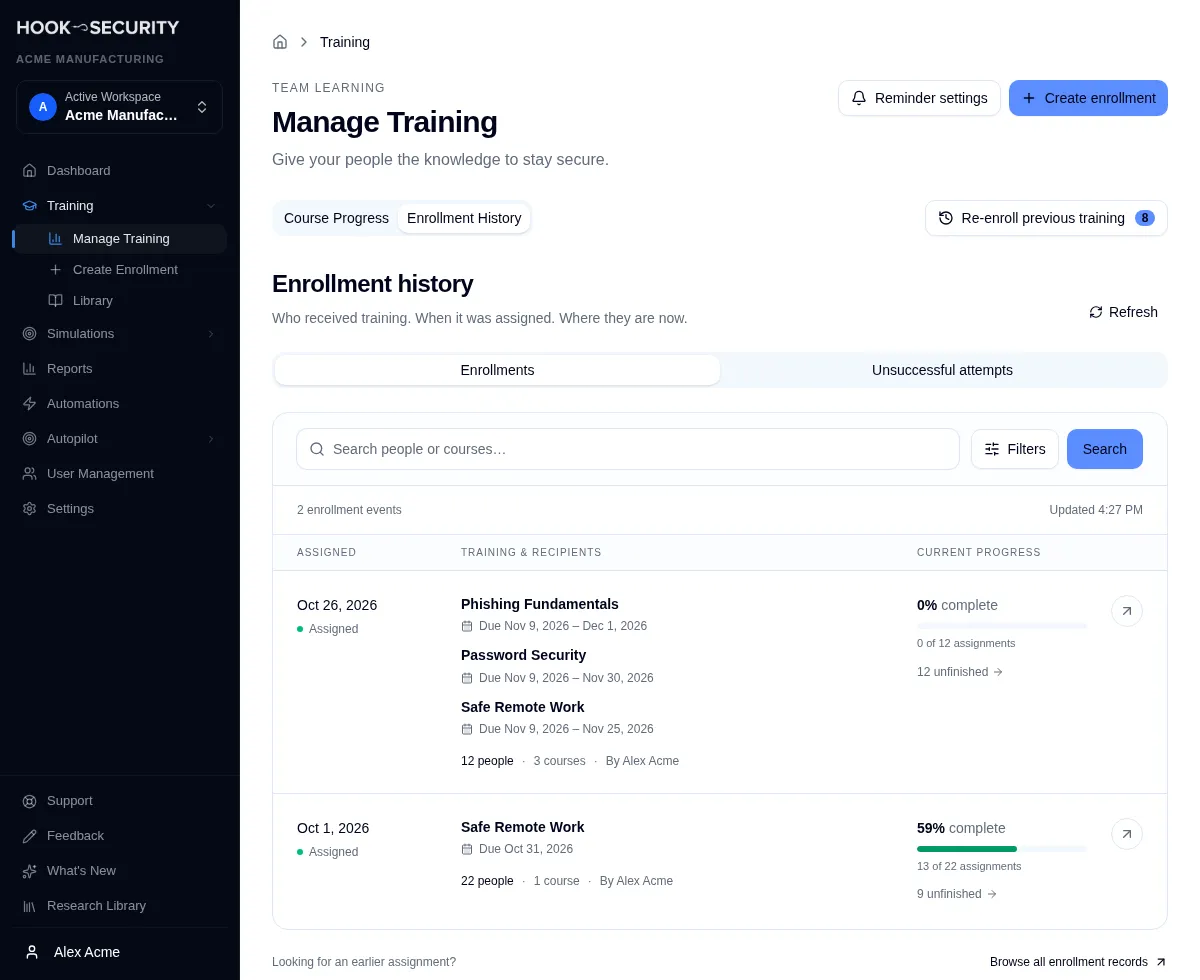Click the Alex Acme profile icon

(x=32, y=952)
